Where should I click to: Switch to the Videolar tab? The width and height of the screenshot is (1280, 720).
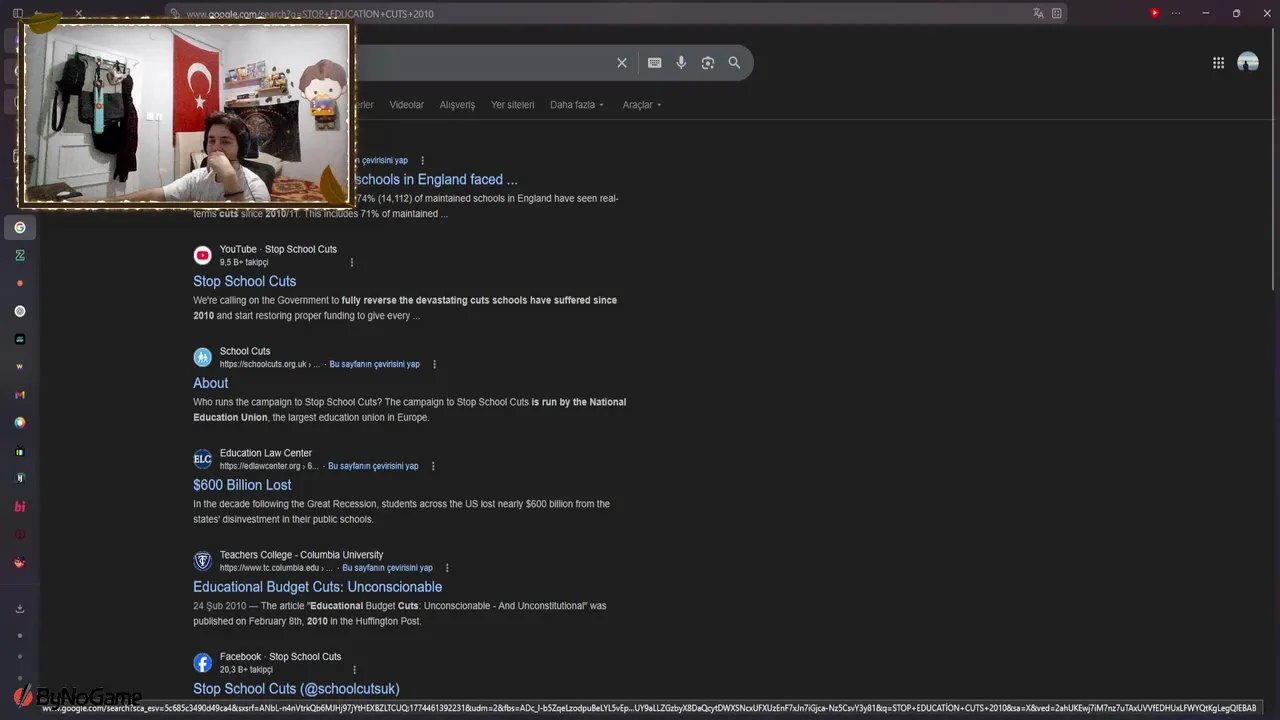tap(406, 105)
